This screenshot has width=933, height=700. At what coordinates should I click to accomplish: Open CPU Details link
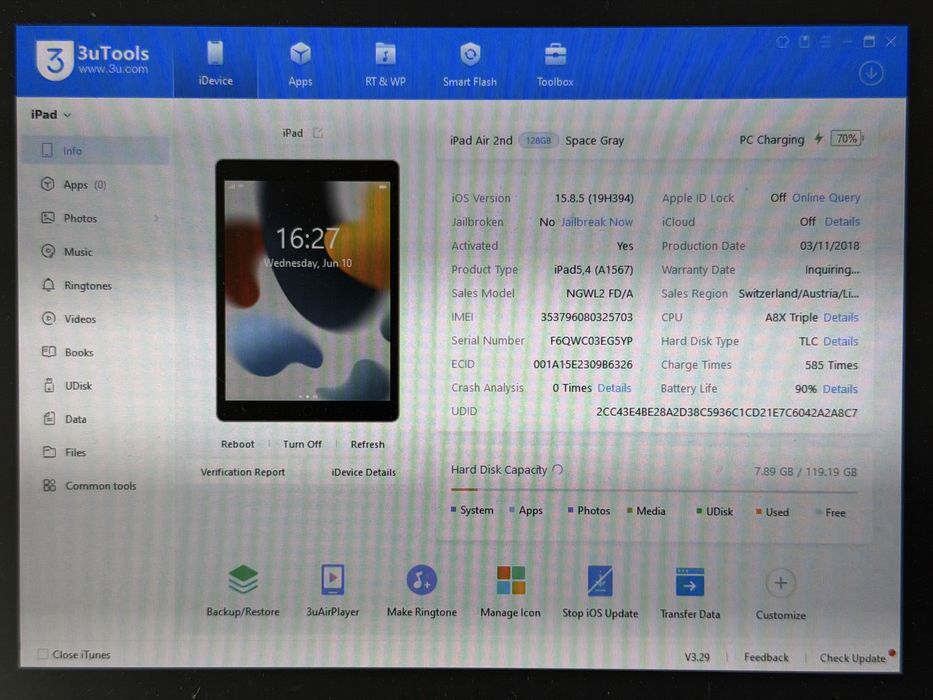(841, 317)
